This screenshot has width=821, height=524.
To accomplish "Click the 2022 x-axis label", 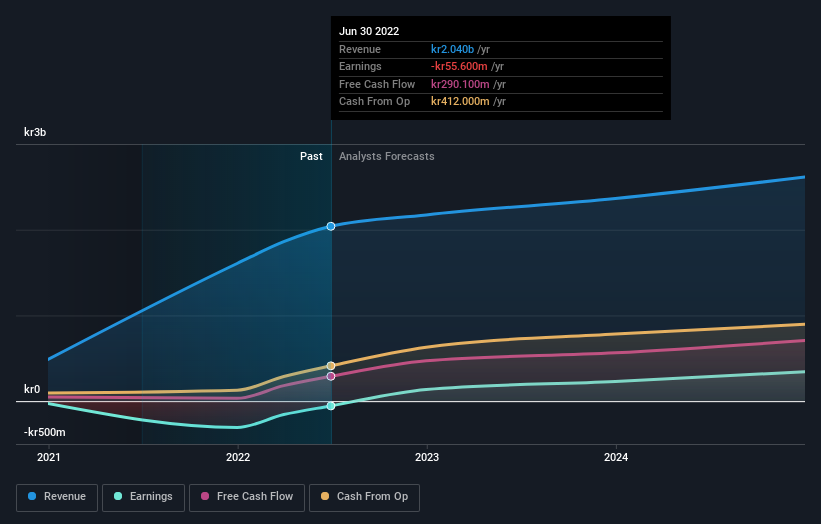I will click(x=238, y=457).
